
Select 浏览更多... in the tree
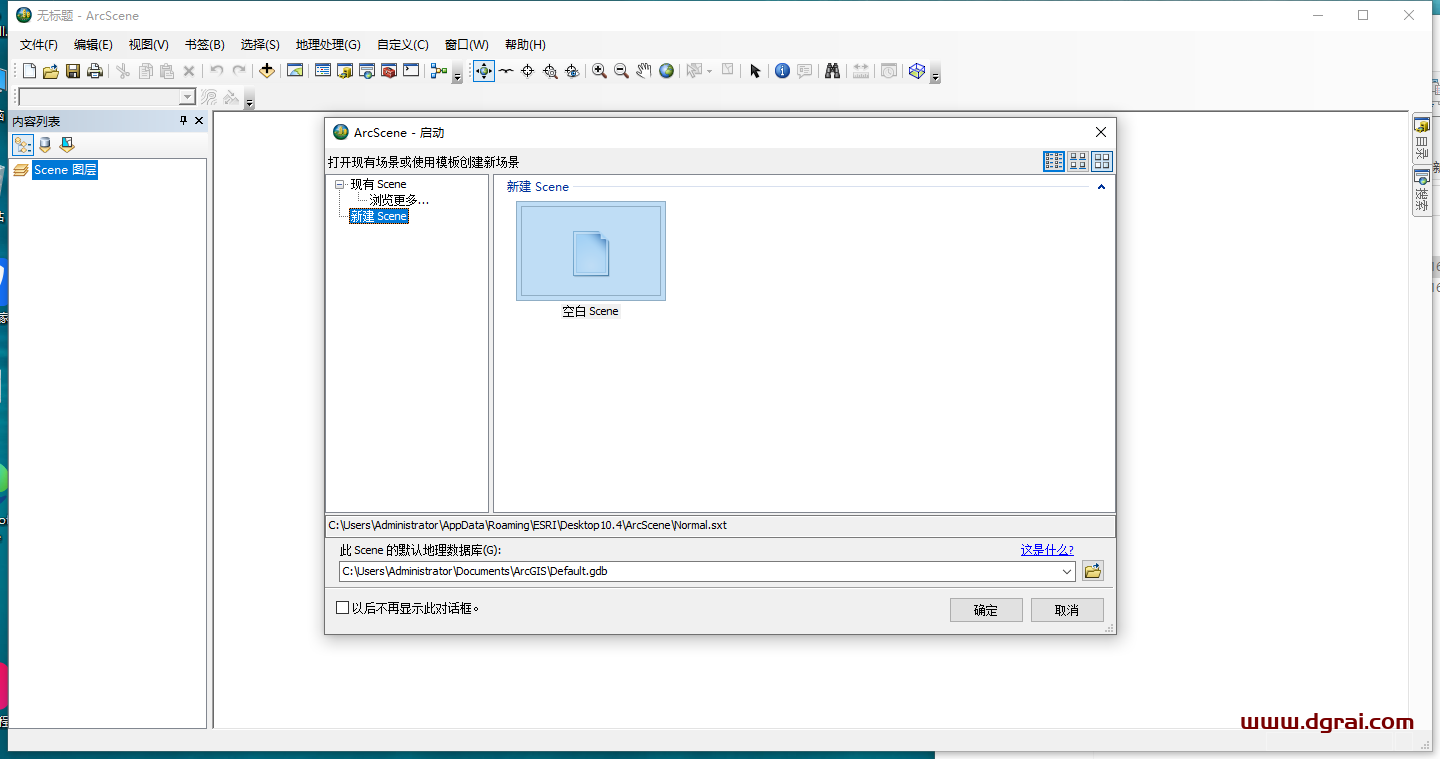tap(399, 200)
